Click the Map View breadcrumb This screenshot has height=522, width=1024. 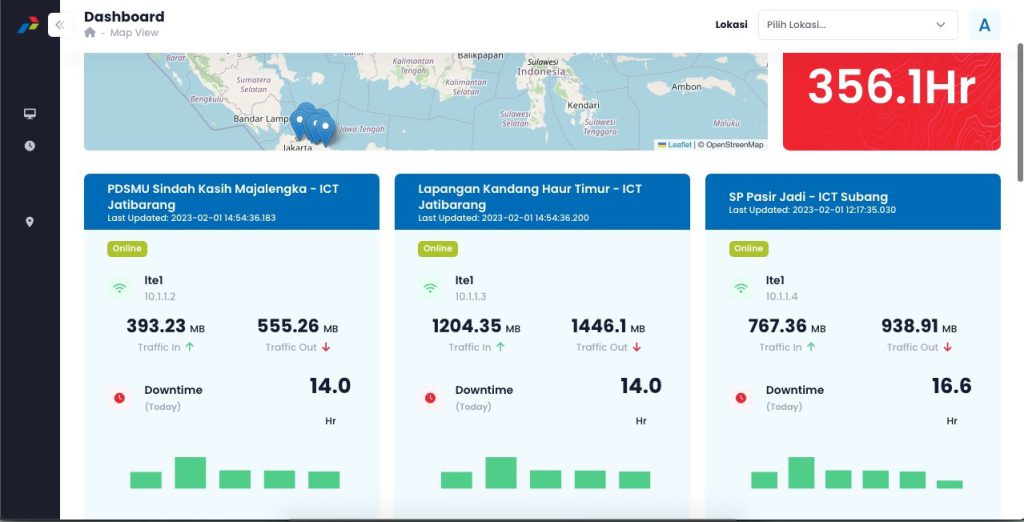click(134, 33)
